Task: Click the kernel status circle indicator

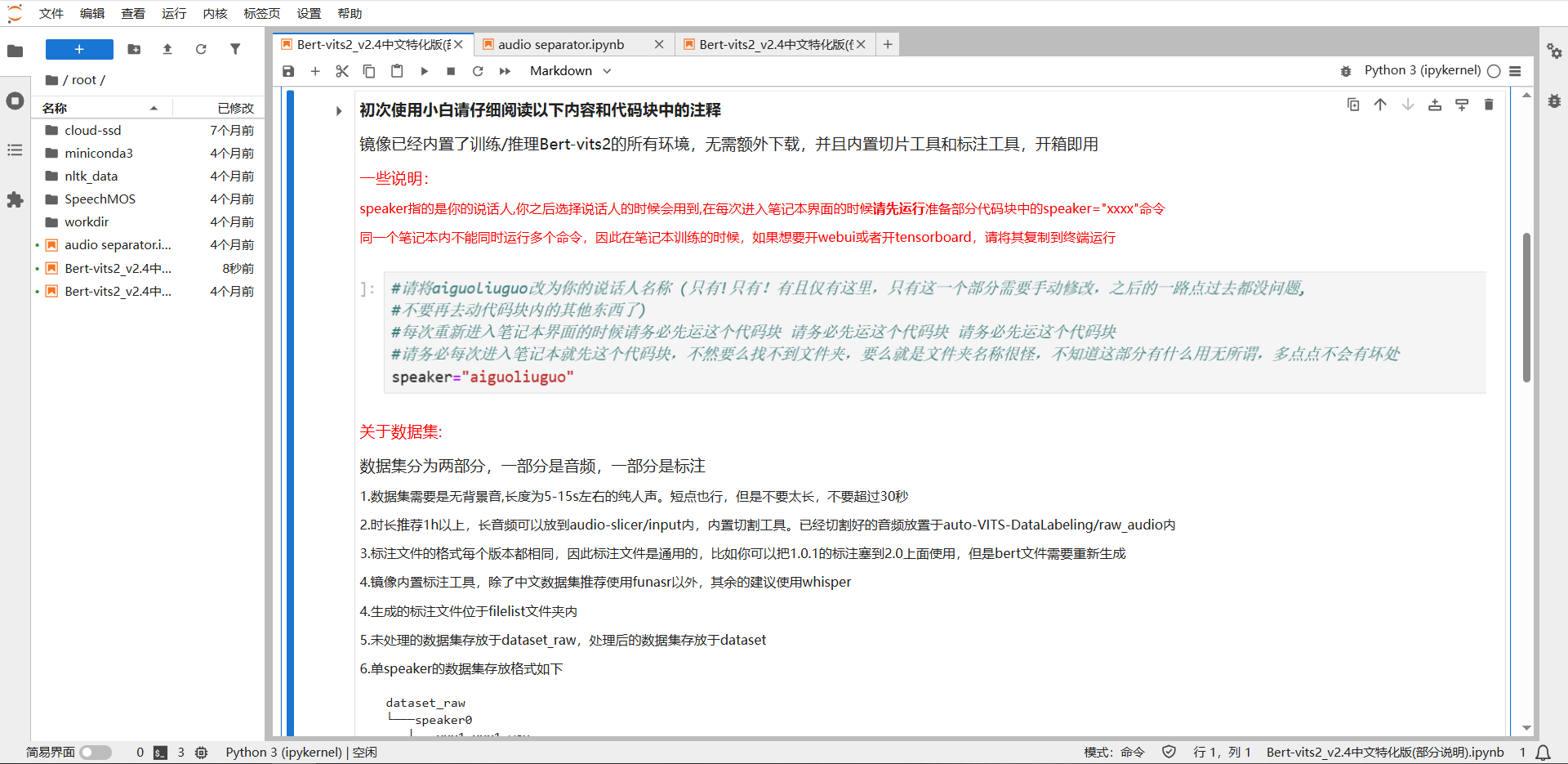Action: click(x=1494, y=71)
